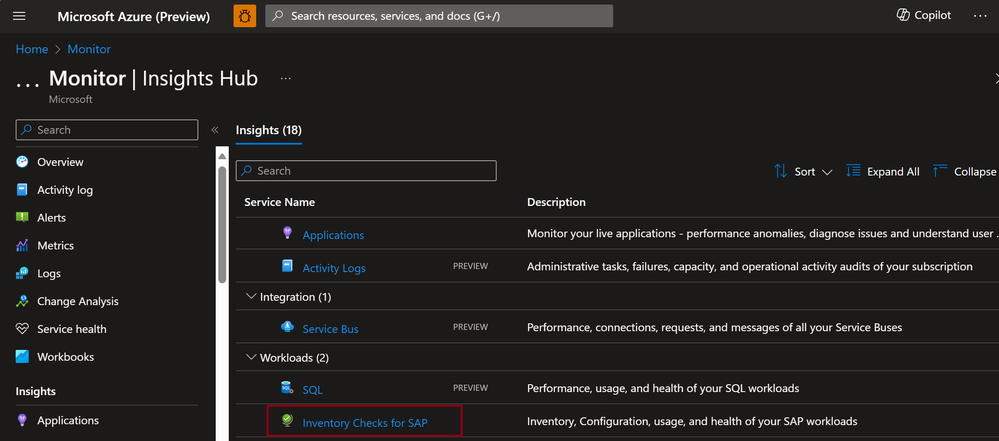Click the Change Analysis sidebar icon
Screen dimensions: 999x441
coord(23,301)
